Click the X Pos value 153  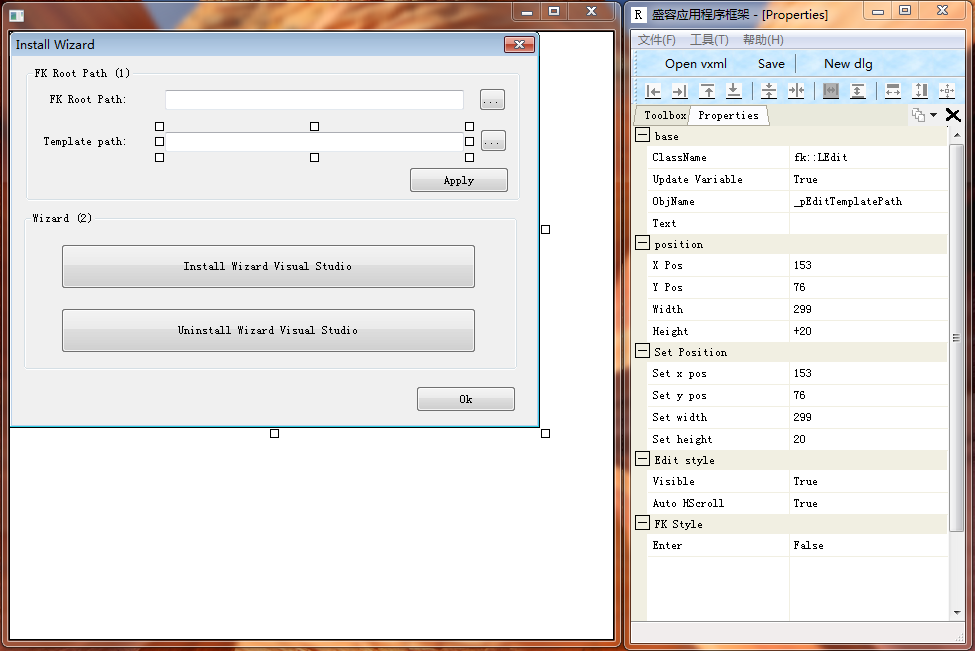[868, 265]
